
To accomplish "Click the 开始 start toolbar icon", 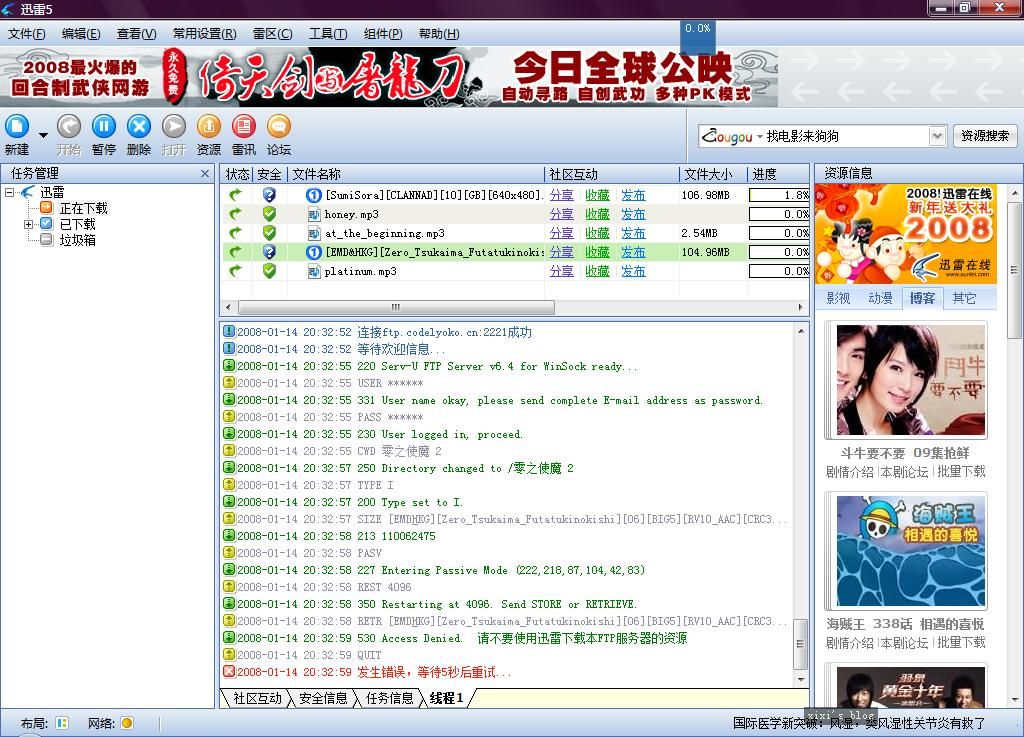I will pyautogui.click(x=69, y=127).
